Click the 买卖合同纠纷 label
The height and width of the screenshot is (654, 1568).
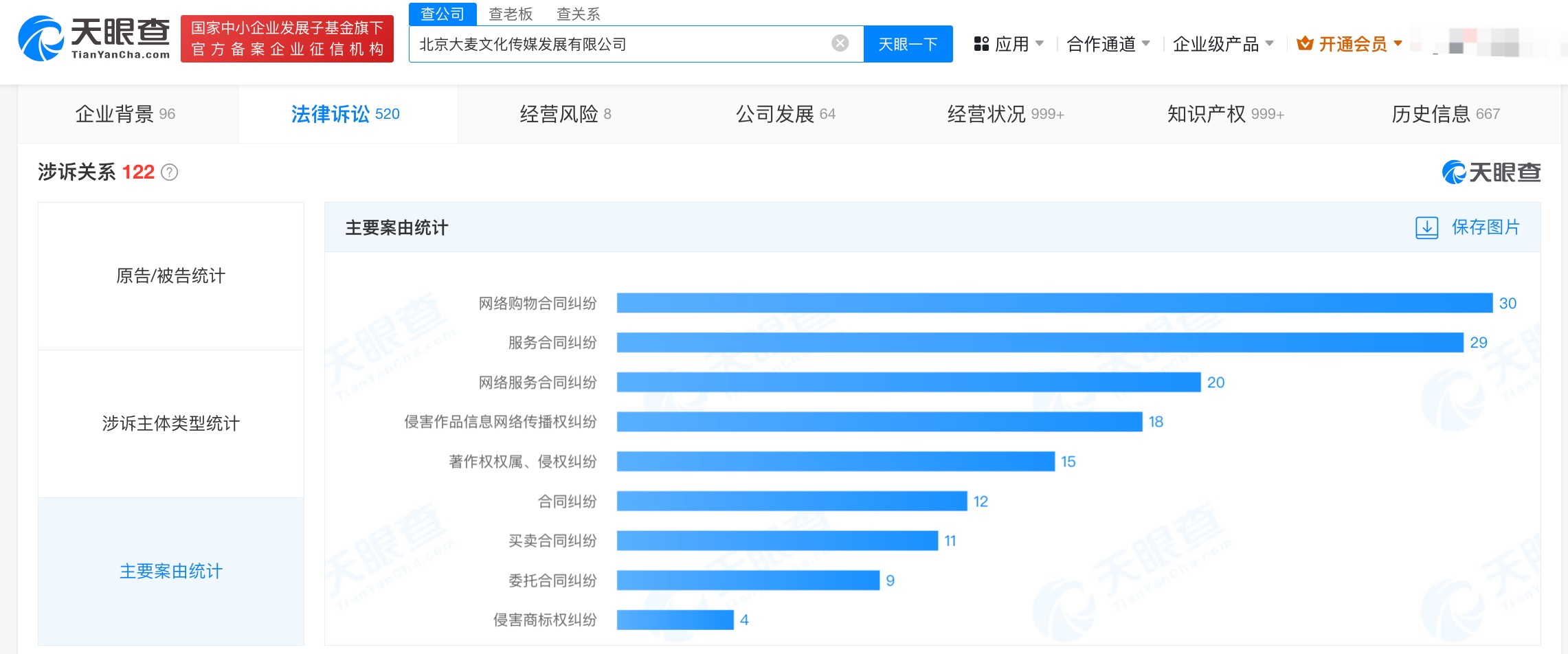pyautogui.click(x=552, y=541)
